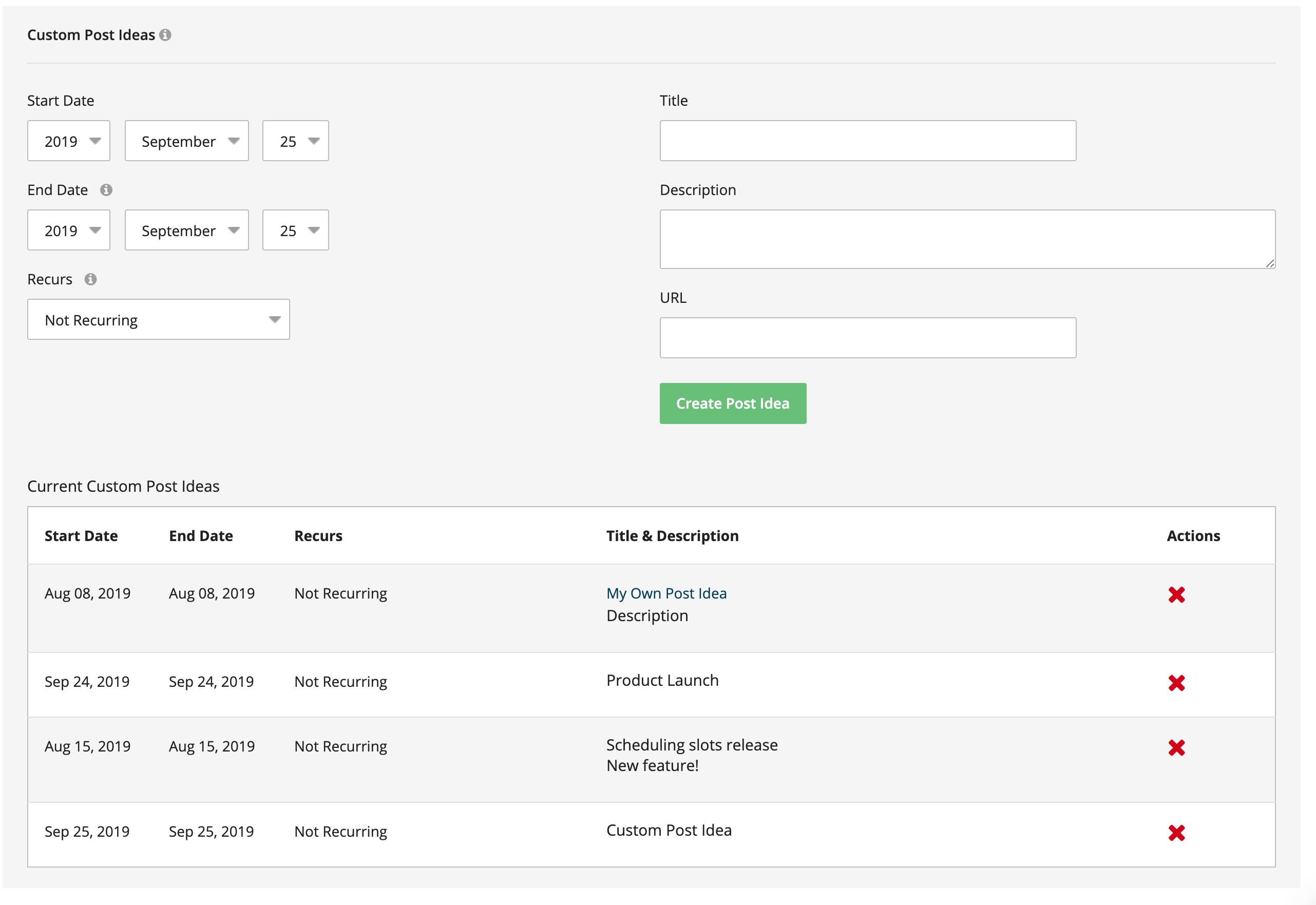Click info icon next to Custom Post Ideas
The image size is (1316, 905).
165,35
